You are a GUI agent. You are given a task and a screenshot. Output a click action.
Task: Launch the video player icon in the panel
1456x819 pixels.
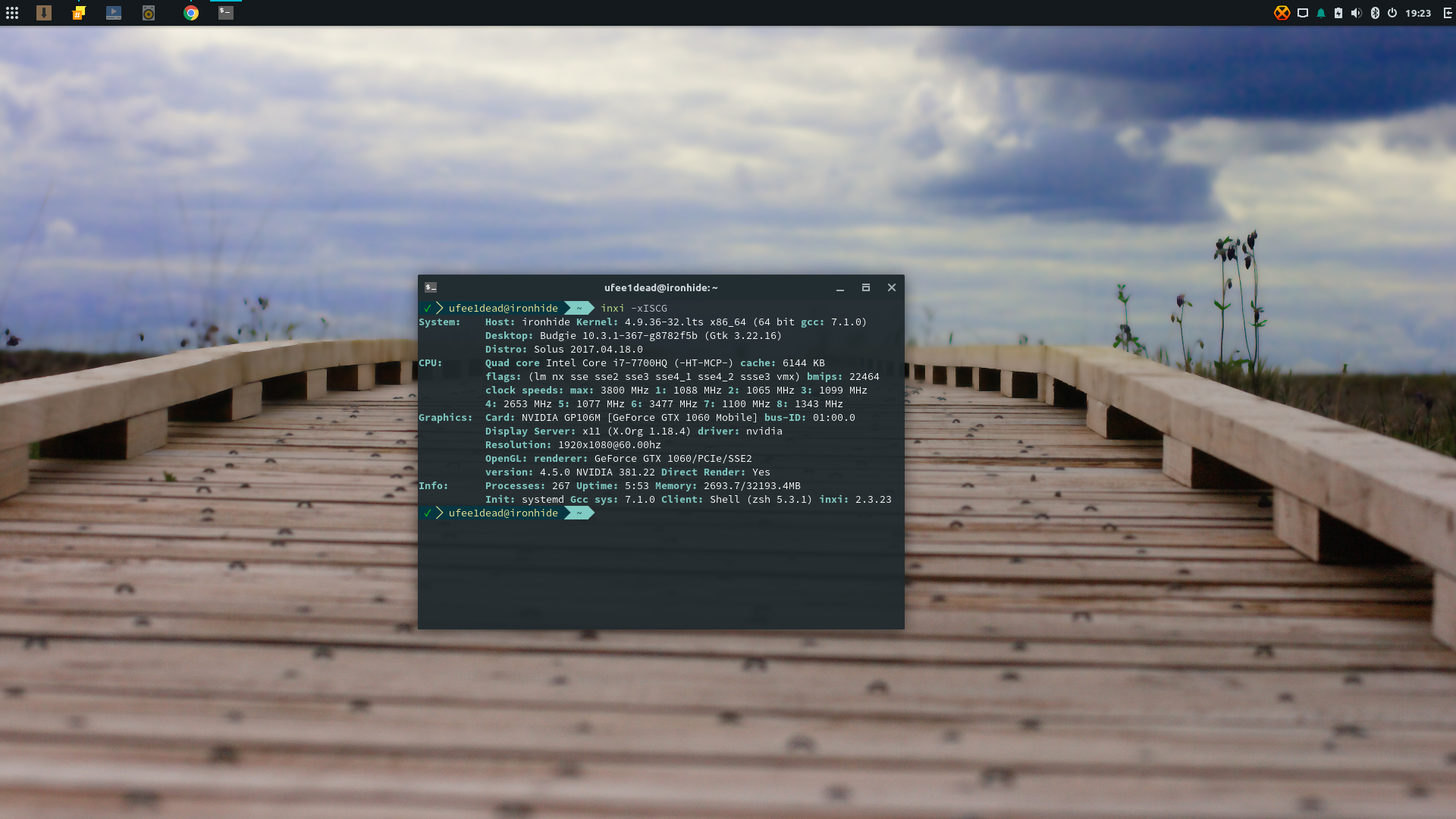[x=114, y=13]
